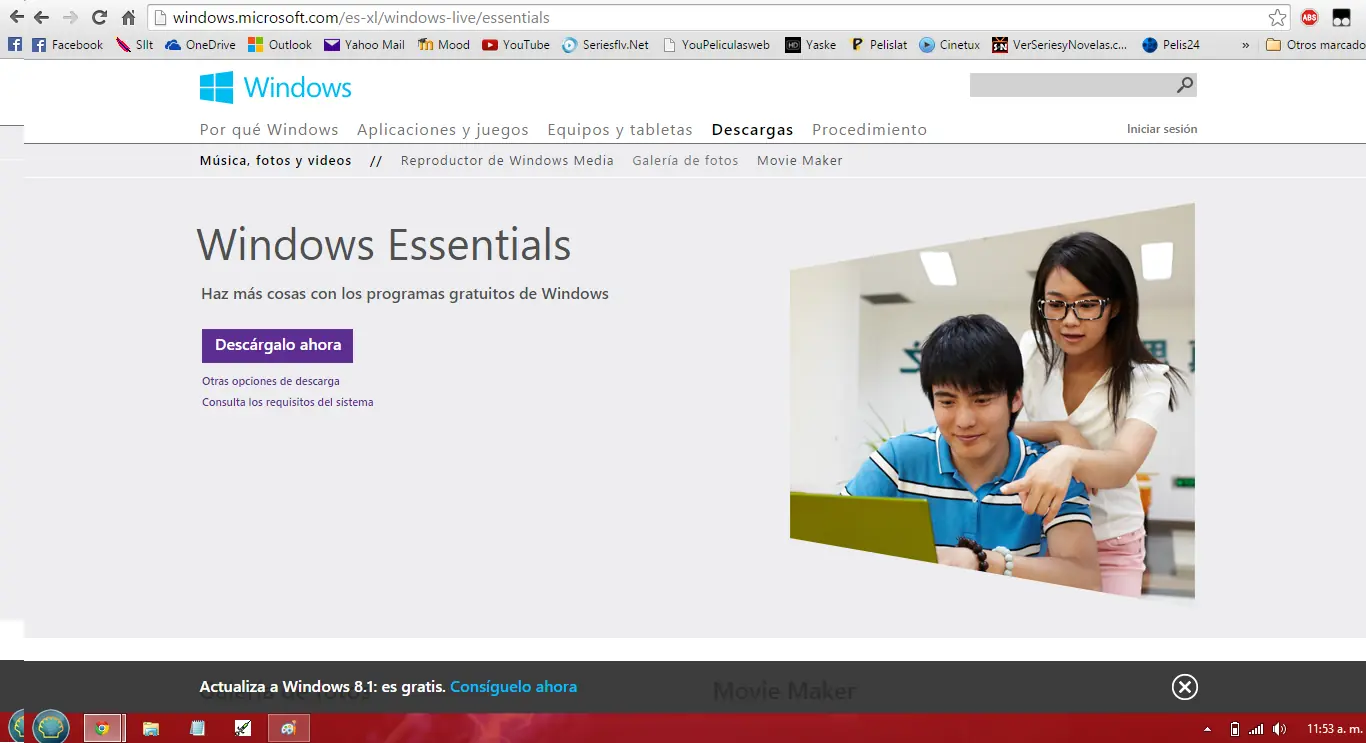Open the network signal tray icon

(1257, 729)
